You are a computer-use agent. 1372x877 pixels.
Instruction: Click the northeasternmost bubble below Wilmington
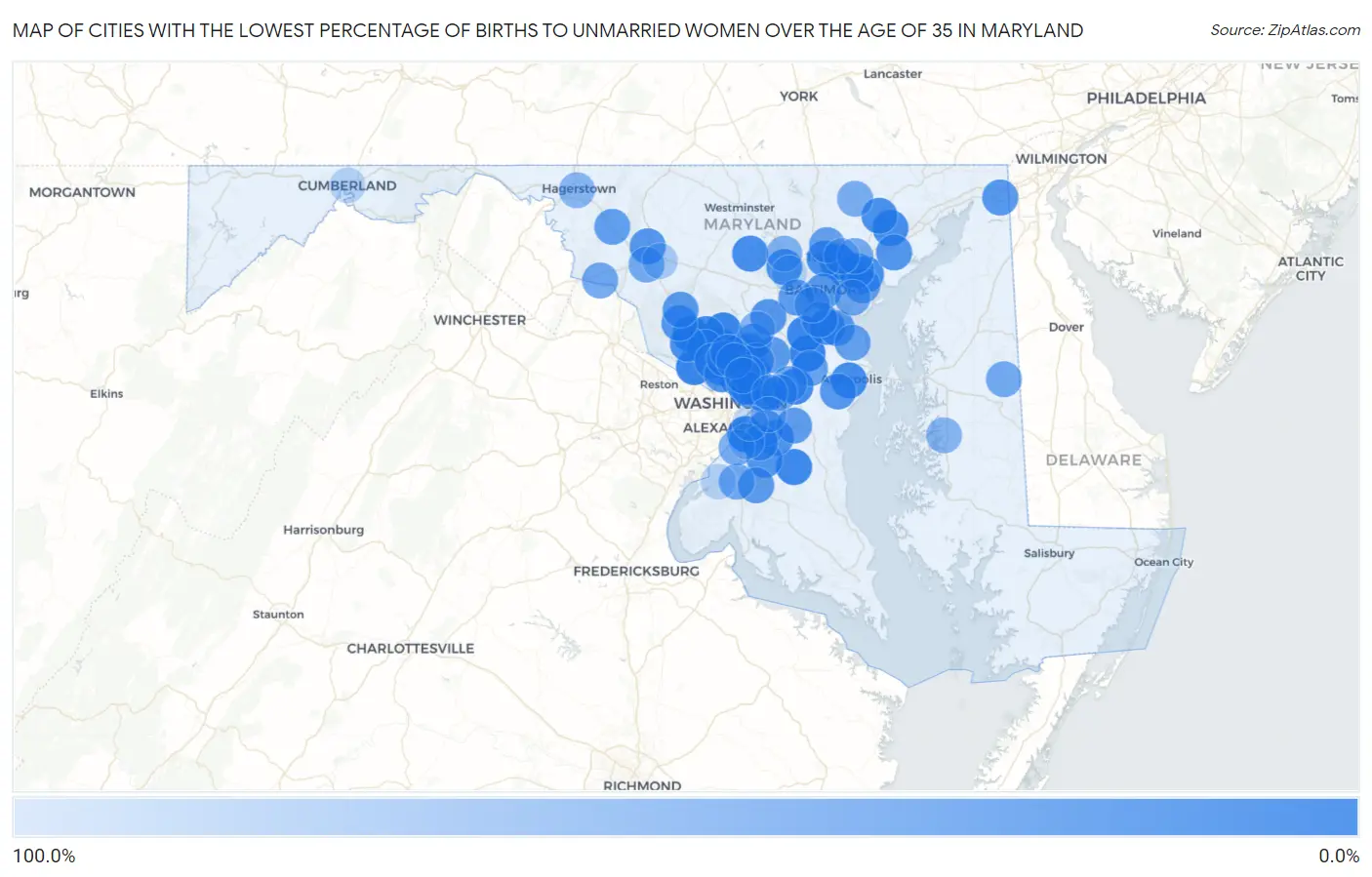tap(1000, 197)
